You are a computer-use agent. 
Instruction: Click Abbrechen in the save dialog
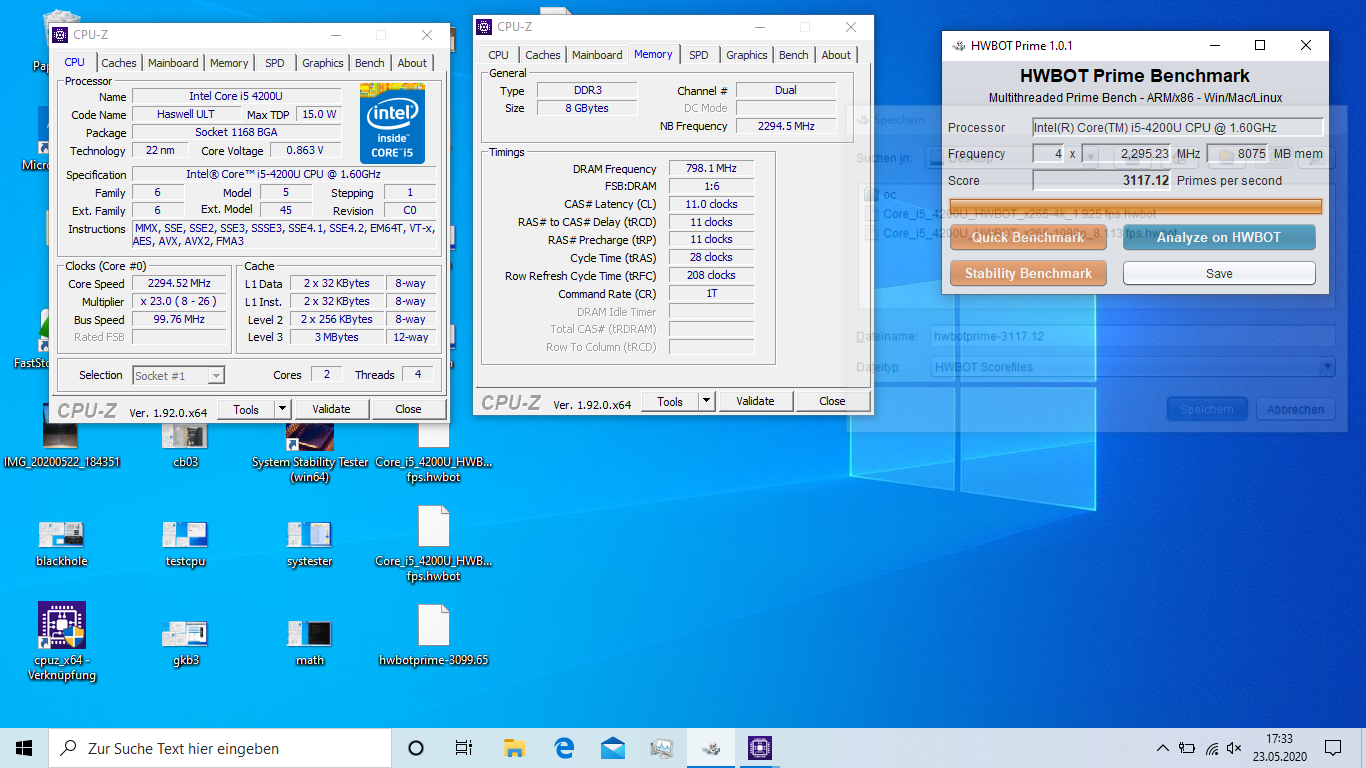(1295, 409)
